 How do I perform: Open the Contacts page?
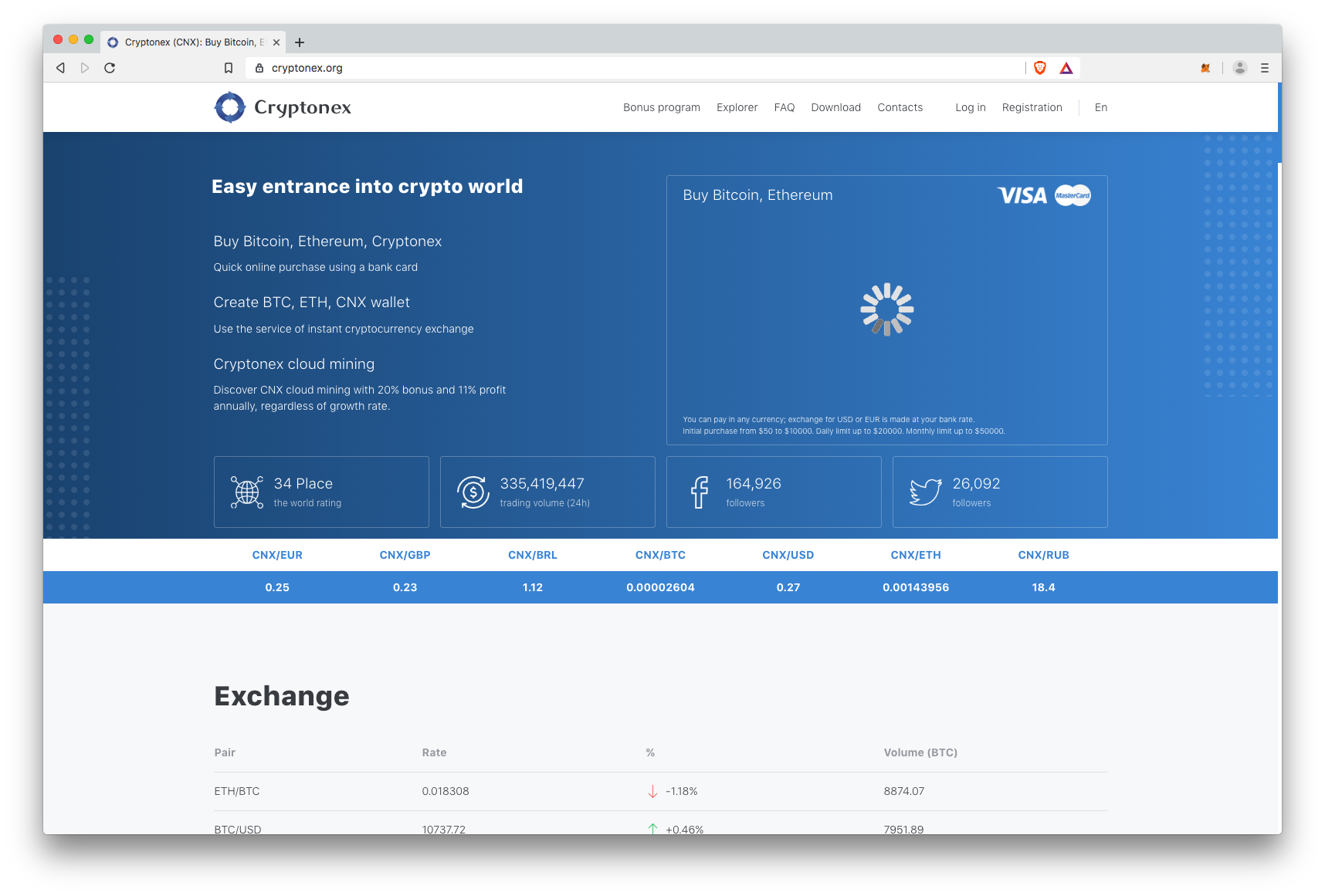900,107
